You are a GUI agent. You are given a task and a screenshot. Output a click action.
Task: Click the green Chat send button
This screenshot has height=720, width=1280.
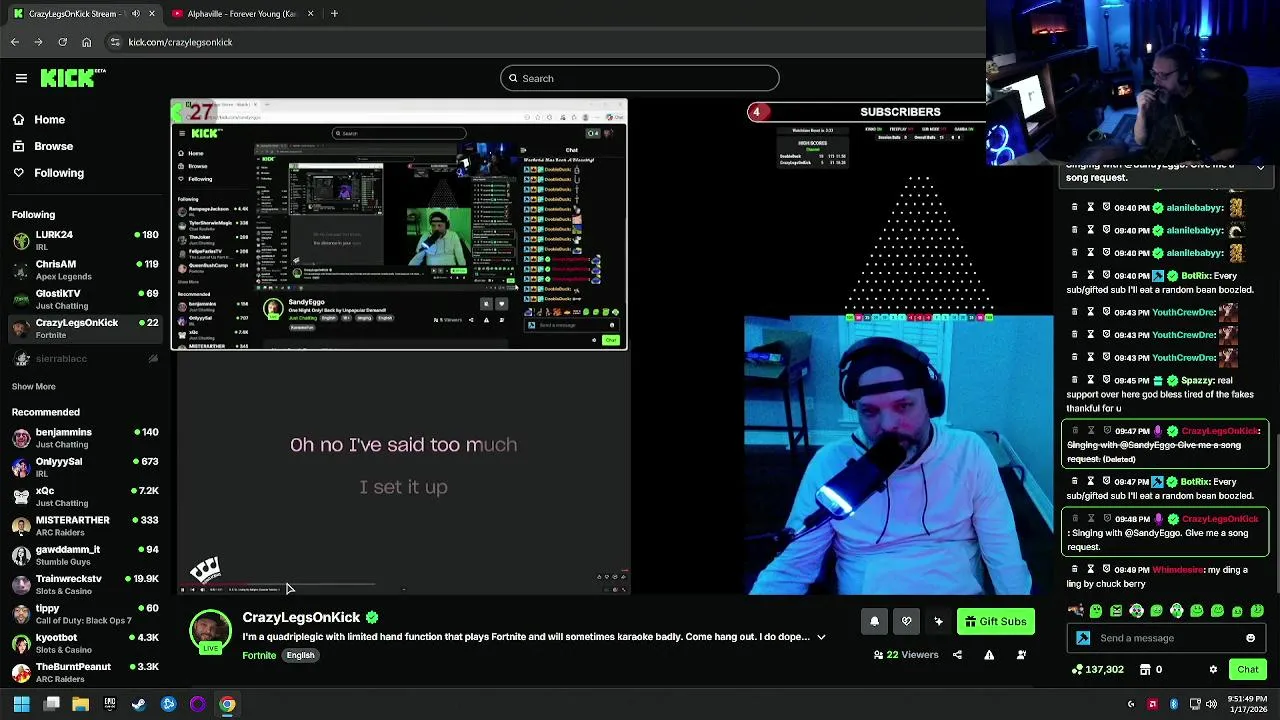coord(1248,669)
